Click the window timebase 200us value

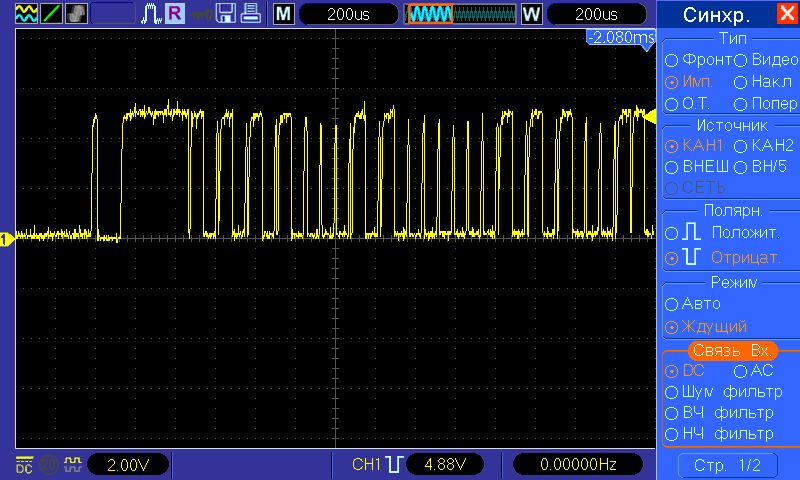tap(596, 14)
